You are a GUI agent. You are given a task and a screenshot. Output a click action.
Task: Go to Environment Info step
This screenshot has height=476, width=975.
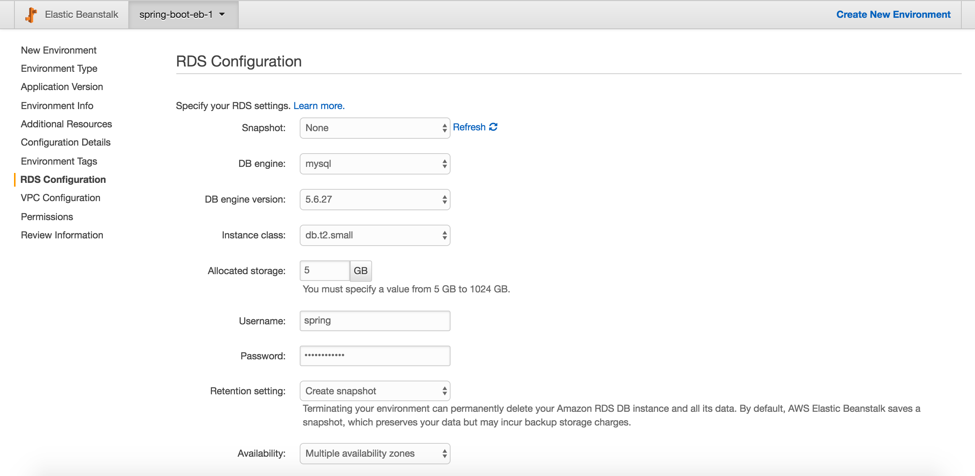(x=57, y=106)
